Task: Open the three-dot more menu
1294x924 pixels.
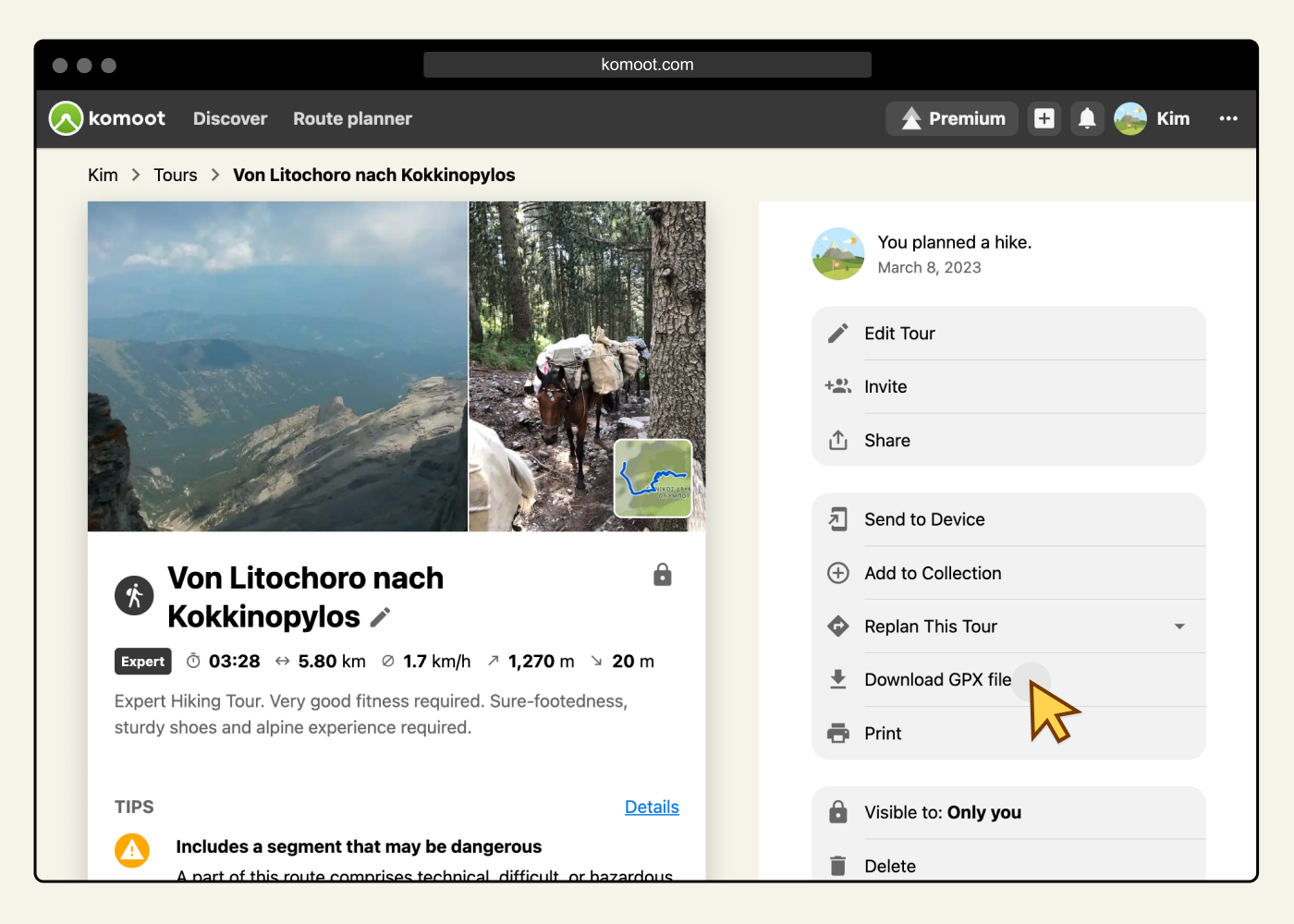Action: (1227, 118)
